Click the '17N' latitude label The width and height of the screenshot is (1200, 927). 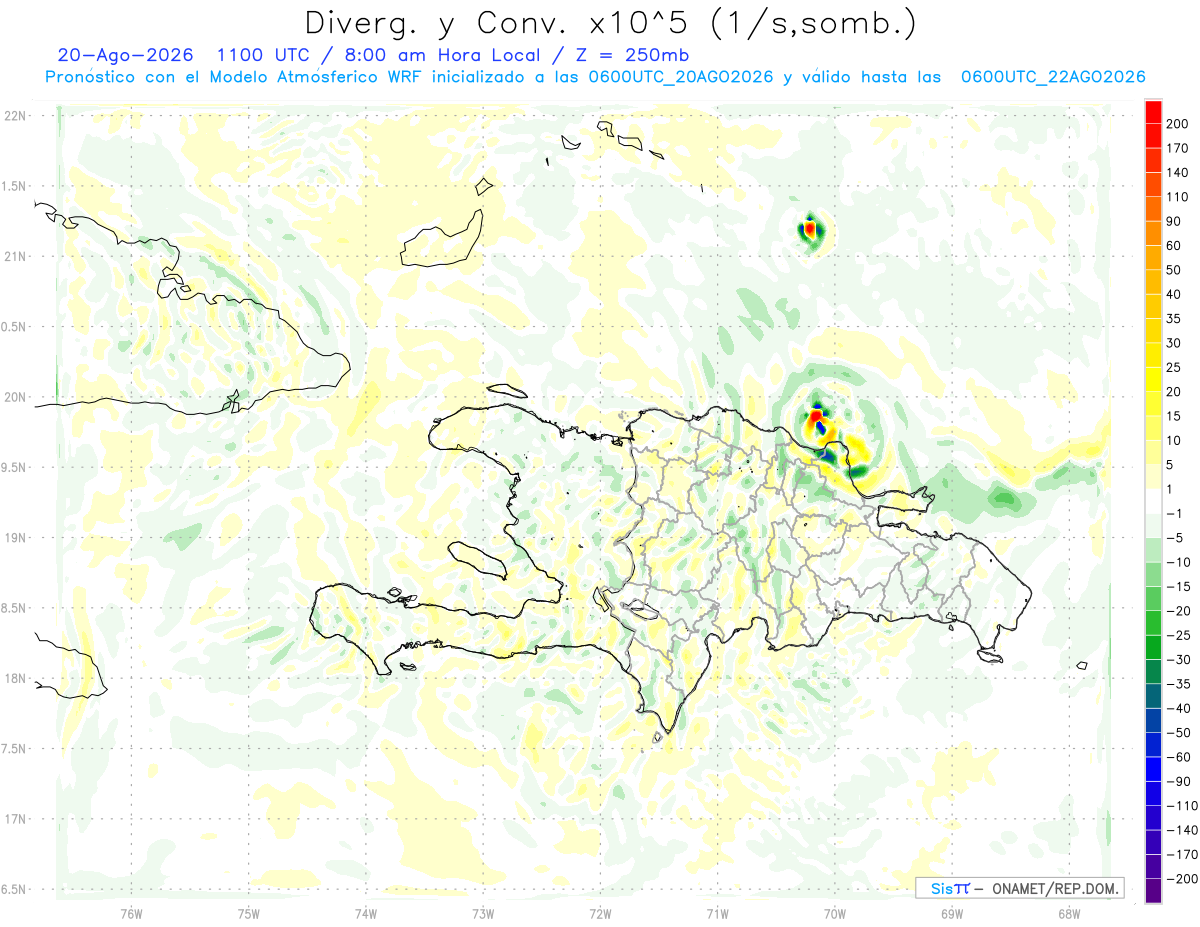pyautogui.click(x=14, y=819)
